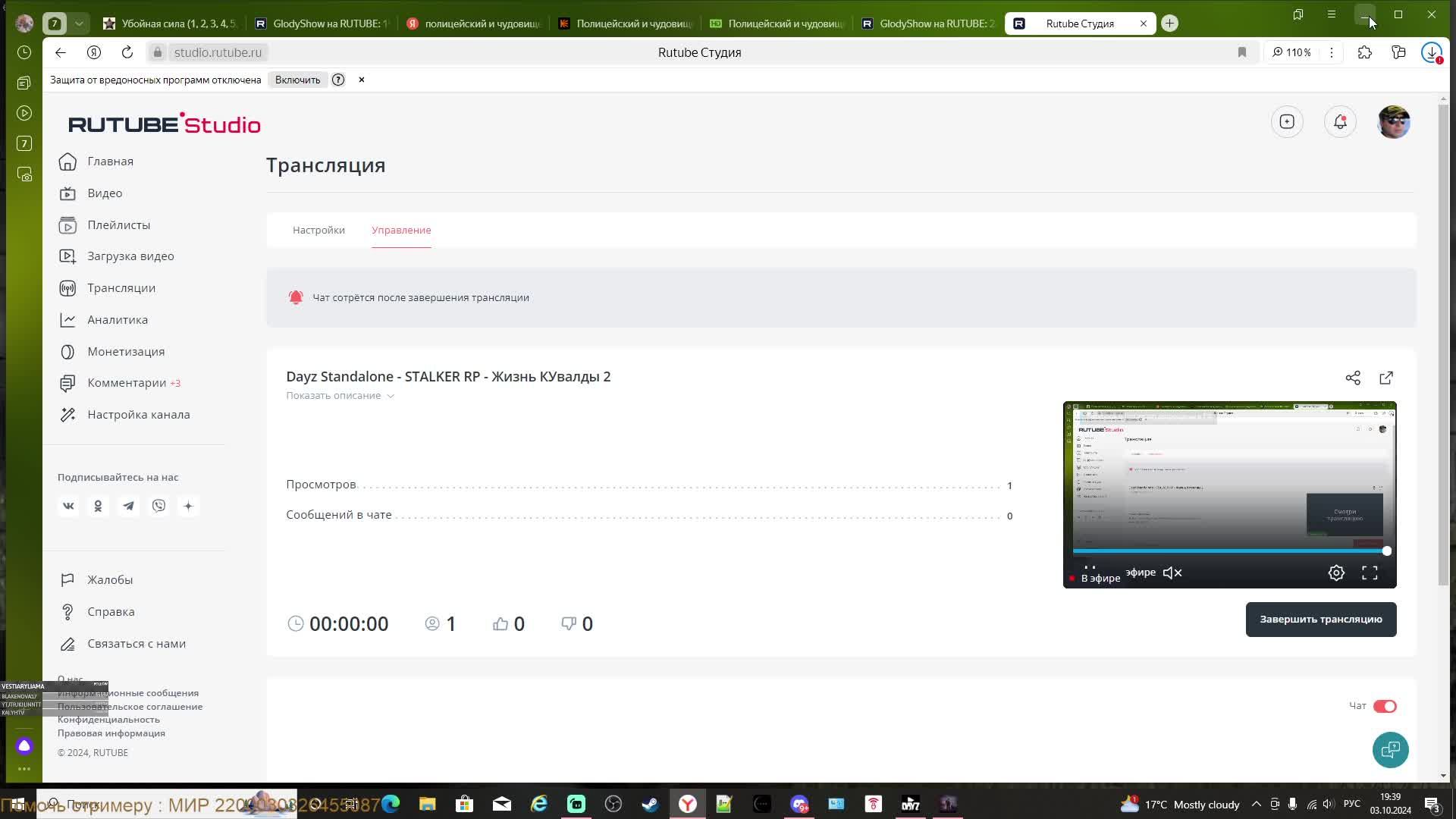Close the Rutube Студия tab
Viewport: 1456px width, 819px height.
[x=1144, y=24]
